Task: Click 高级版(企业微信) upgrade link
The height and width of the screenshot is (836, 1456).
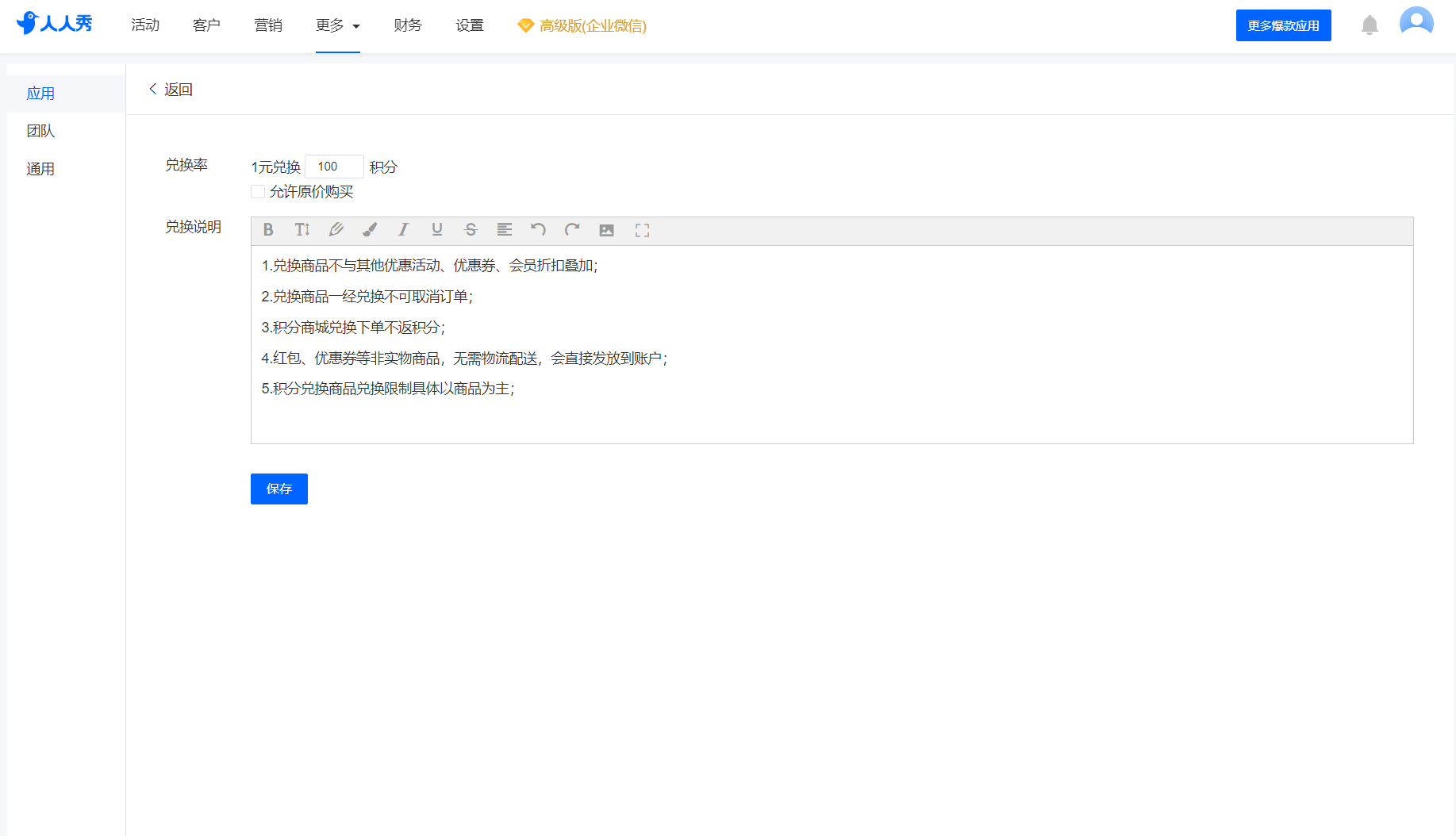Action: pyautogui.click(x=582, y=25)
